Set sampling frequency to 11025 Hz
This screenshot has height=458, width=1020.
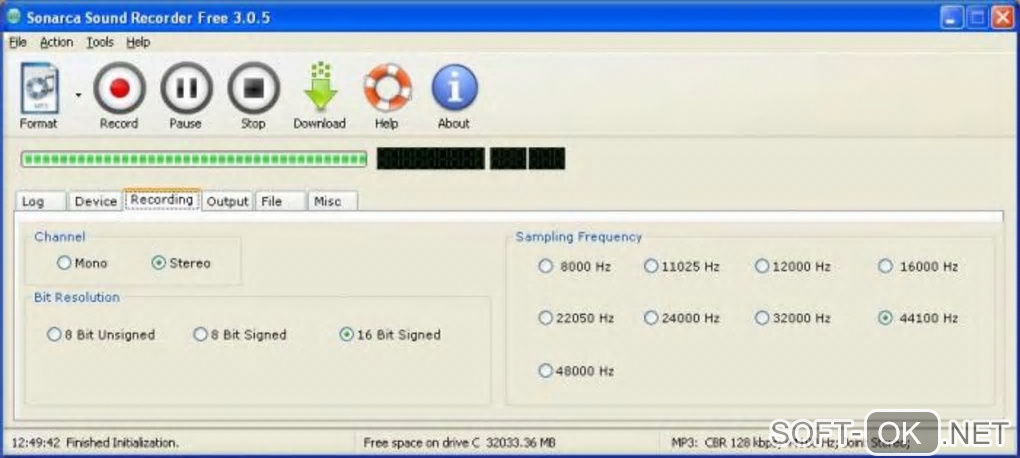coord(682,266)
